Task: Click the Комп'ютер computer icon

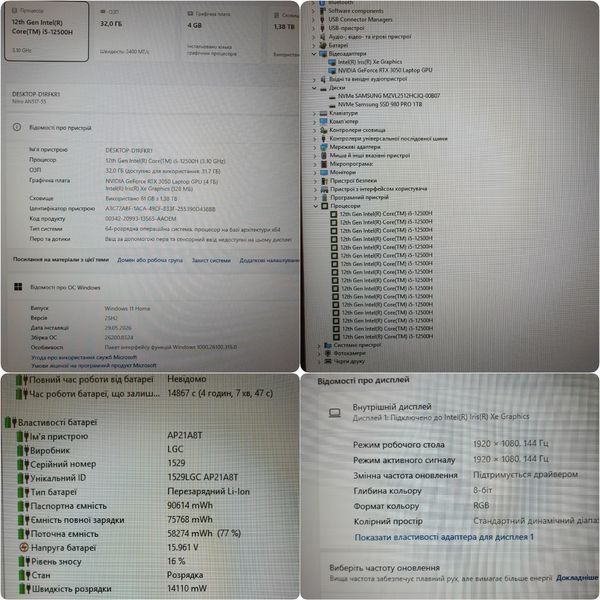Action: [x=324, y=122]
